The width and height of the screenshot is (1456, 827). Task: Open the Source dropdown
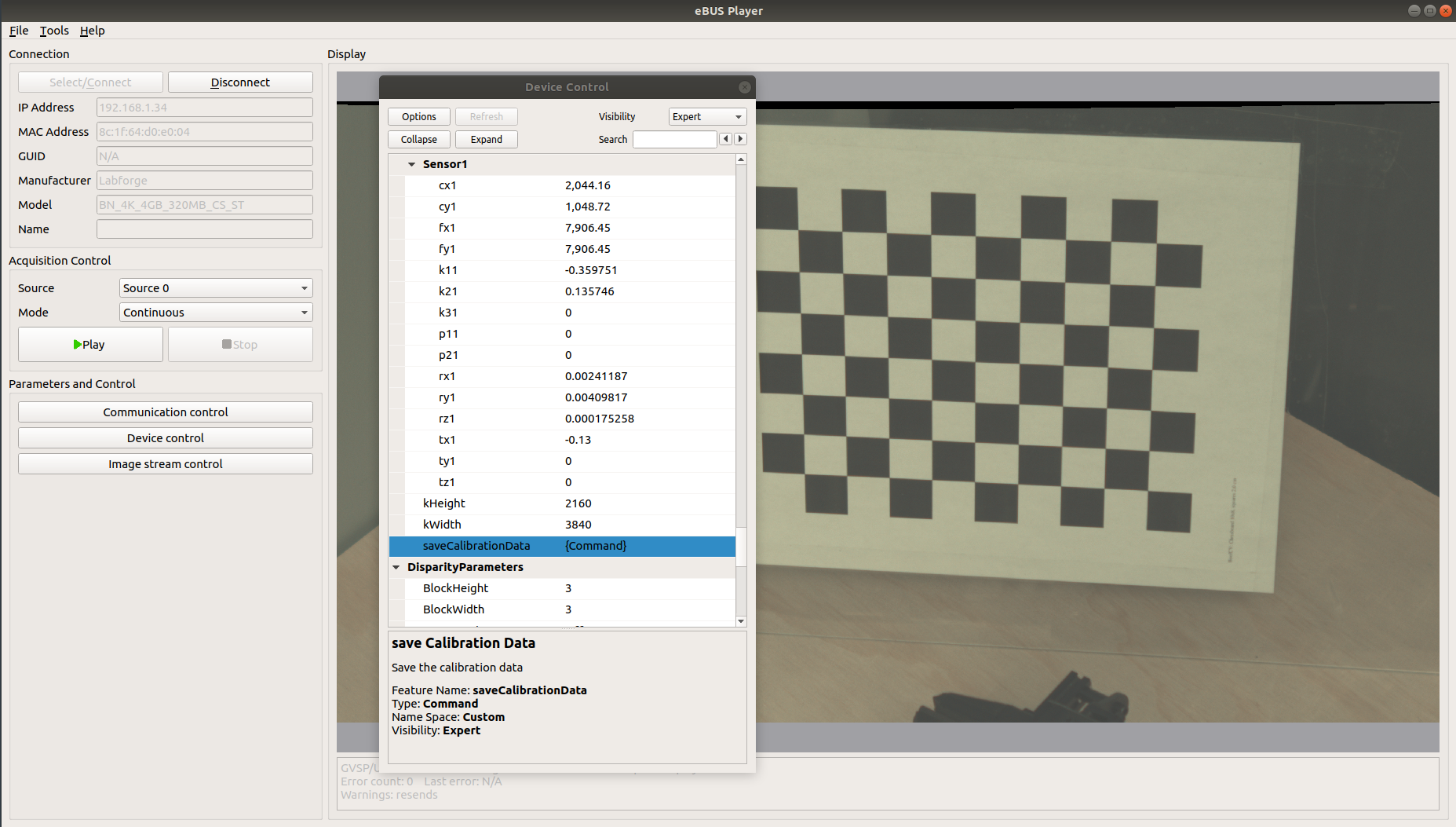(x=216, y=288)
